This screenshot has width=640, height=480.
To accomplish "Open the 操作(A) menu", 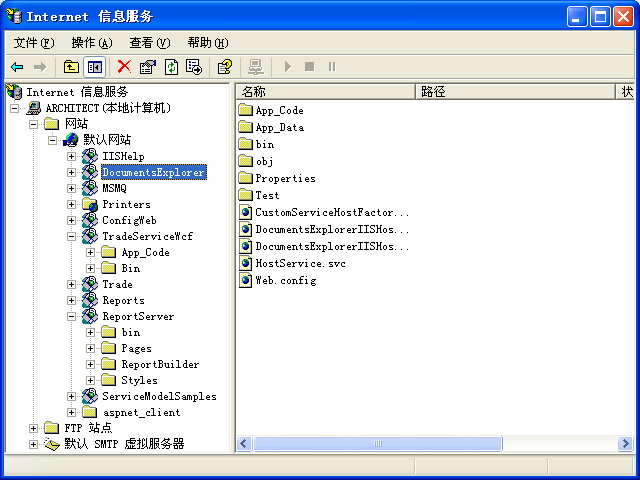I will 91,42.
